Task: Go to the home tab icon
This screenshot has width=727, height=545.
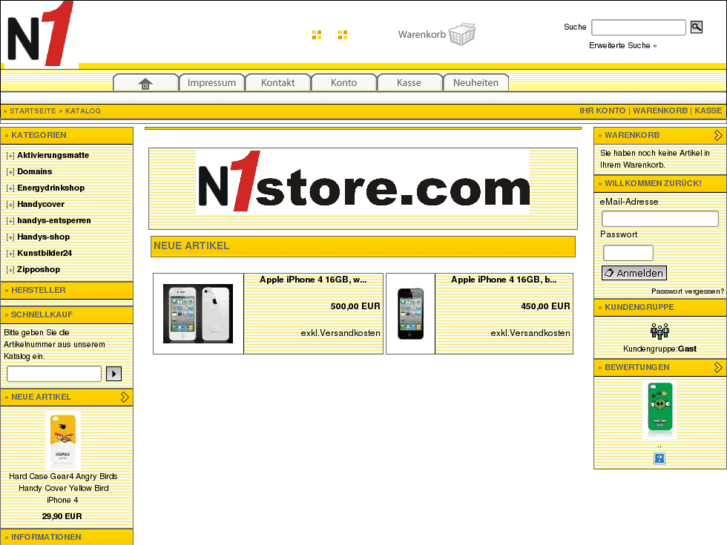Action: click(x=145, y=83)
